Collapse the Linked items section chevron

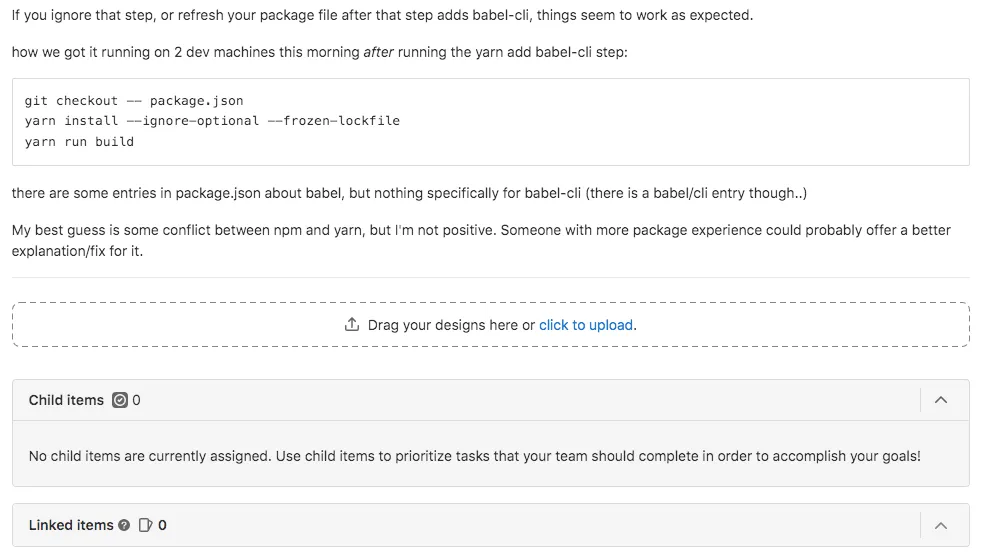click(941, 525)
